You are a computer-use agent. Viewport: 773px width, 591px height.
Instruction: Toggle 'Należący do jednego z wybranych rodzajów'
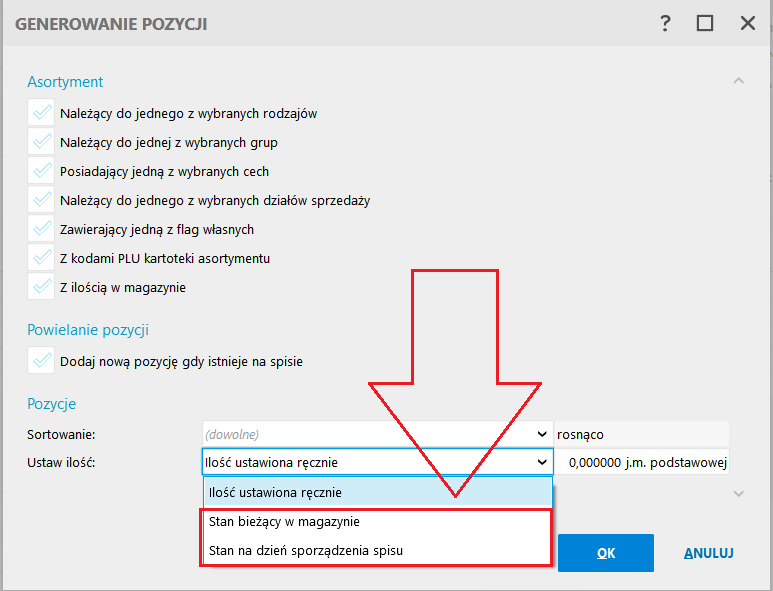(42, 113)
